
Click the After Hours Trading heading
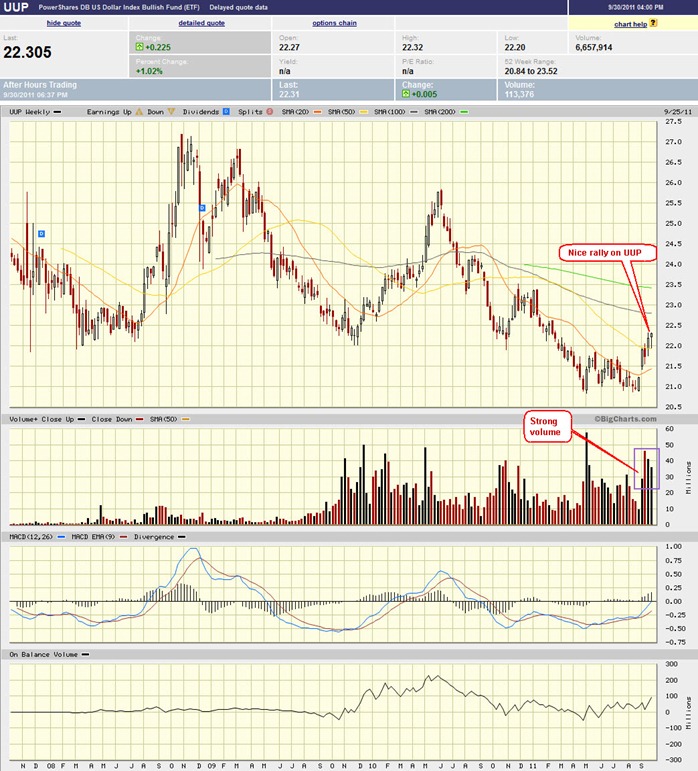40,85
